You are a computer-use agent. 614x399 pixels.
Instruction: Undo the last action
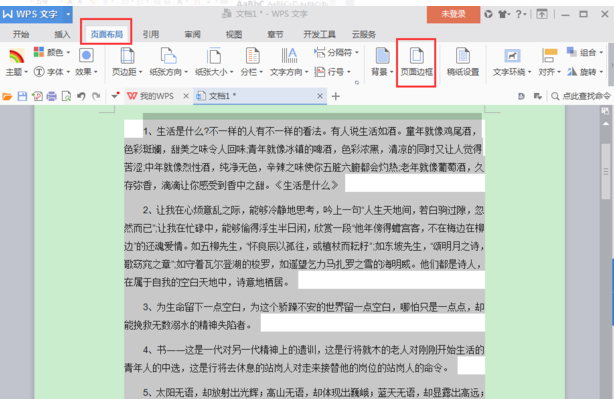click(x=81, y=96)
